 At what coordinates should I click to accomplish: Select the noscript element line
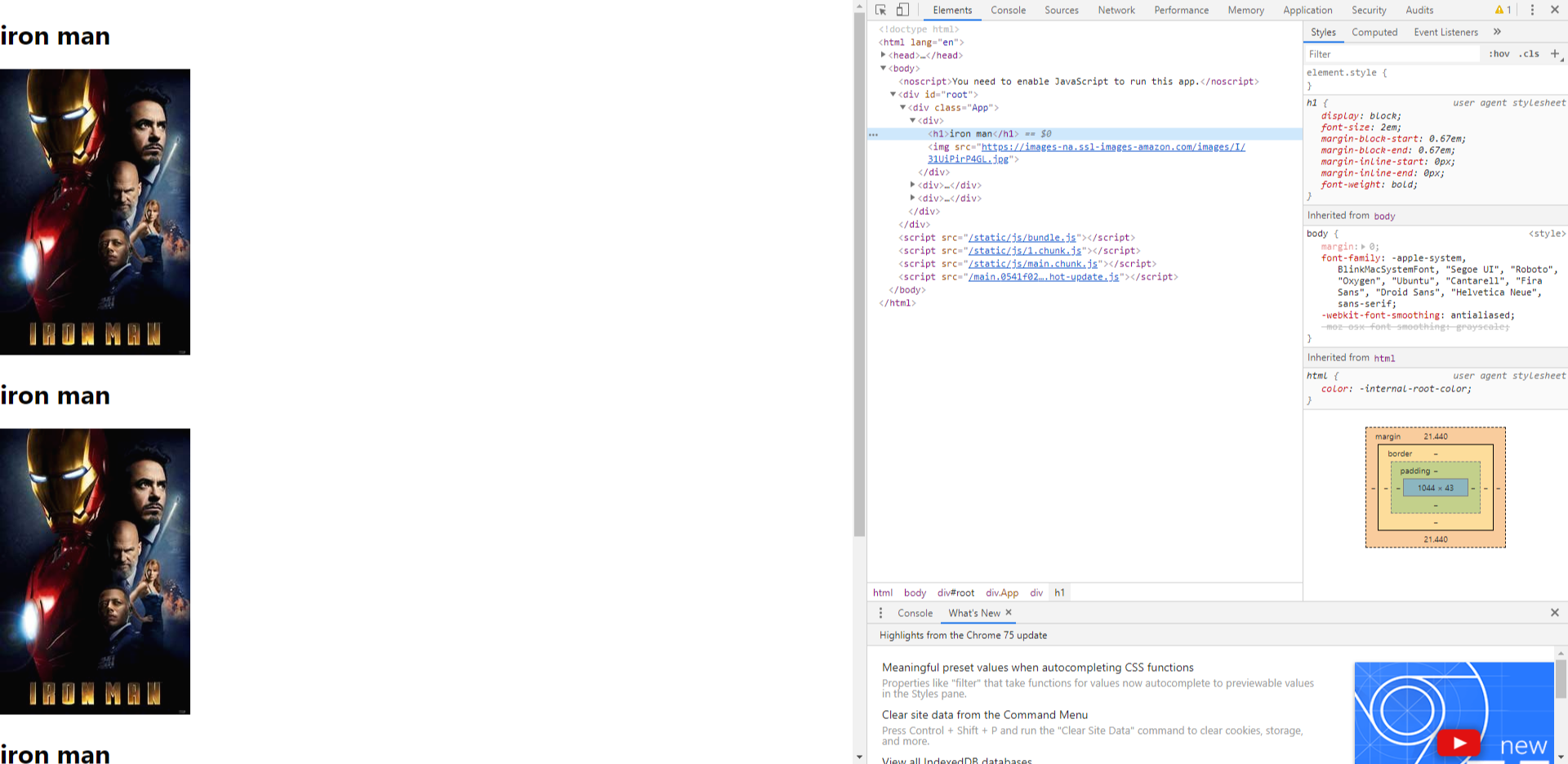point(1078,81)
